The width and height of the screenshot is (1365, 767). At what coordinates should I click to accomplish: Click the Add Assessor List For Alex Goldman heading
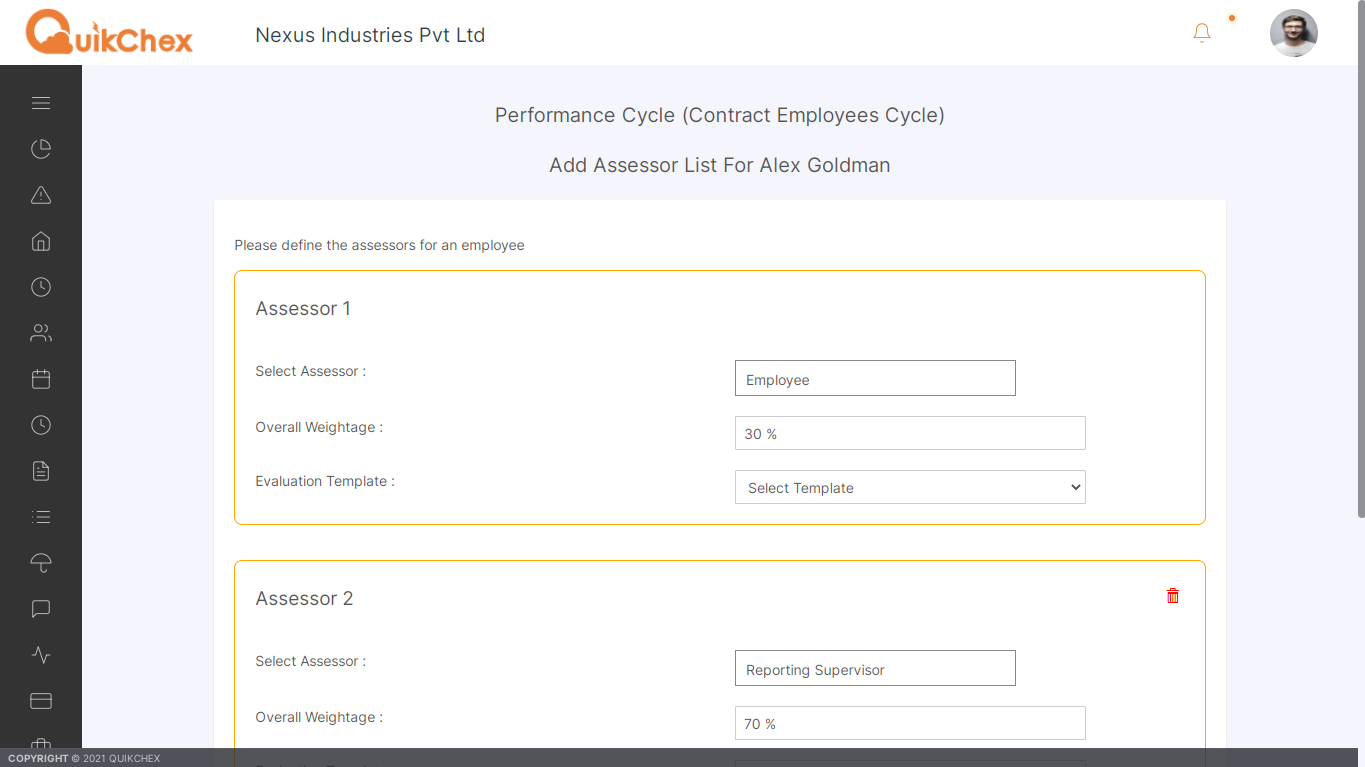(x=720, y=165)
